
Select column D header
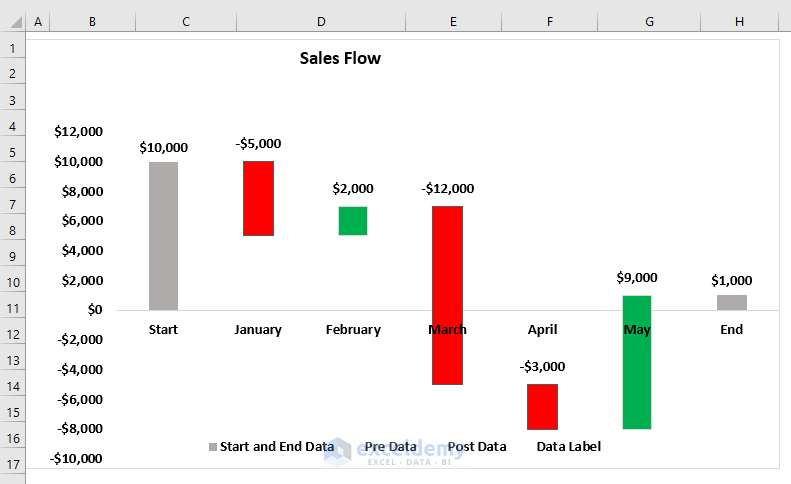tap(320, 22)
